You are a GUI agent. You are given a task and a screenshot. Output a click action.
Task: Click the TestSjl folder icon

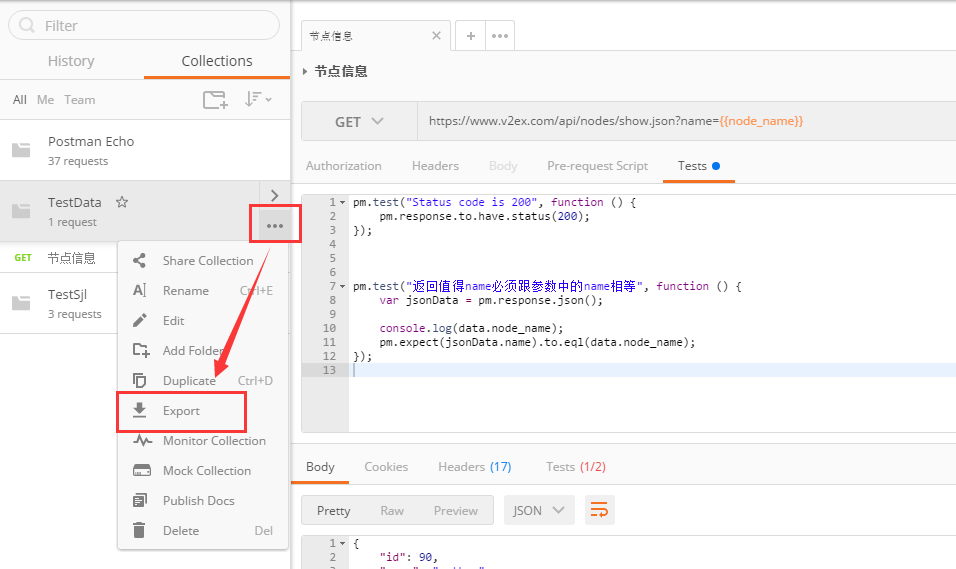pyautogui.click(x=21, y=302)
